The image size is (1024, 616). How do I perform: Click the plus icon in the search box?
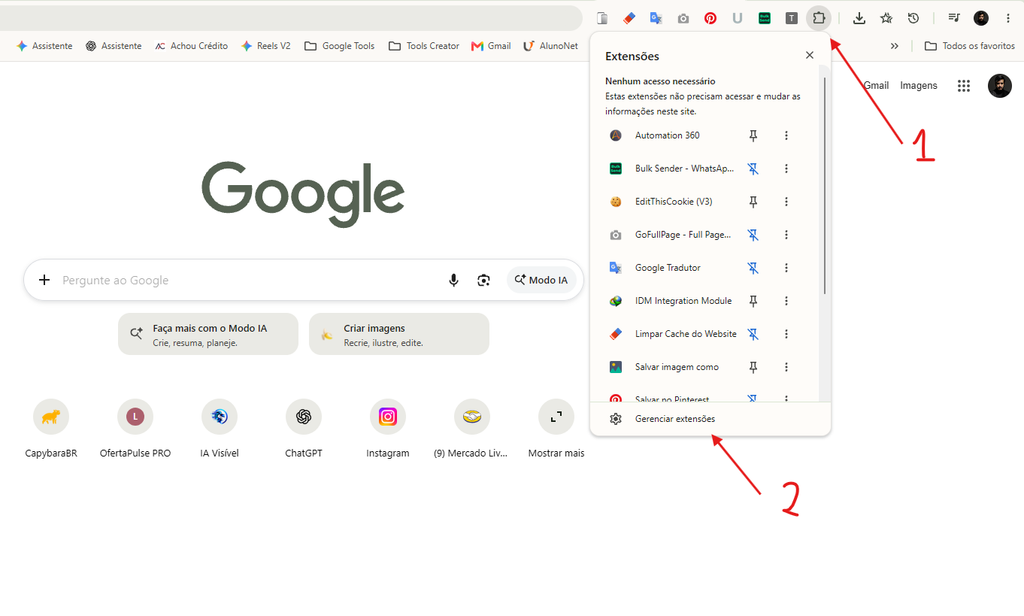(44, 280)
